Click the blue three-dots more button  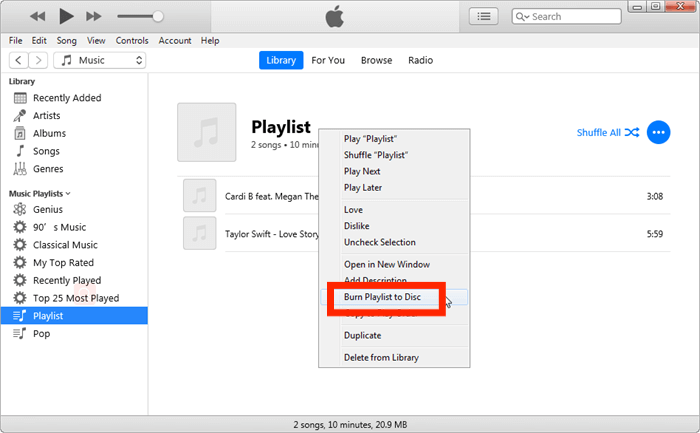[658, 133]
